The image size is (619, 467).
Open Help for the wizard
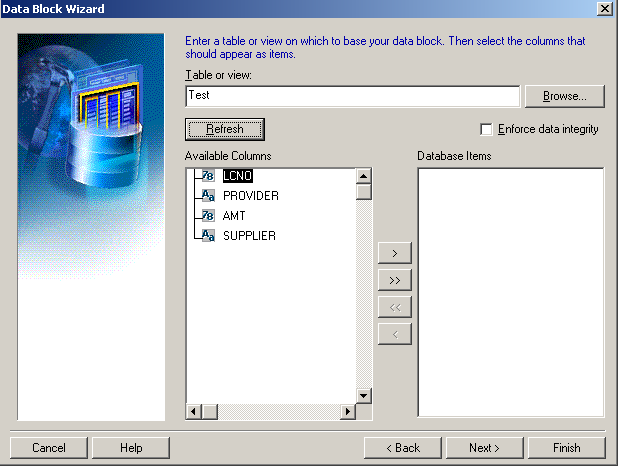pyautogui.click(x=131, y=448)
